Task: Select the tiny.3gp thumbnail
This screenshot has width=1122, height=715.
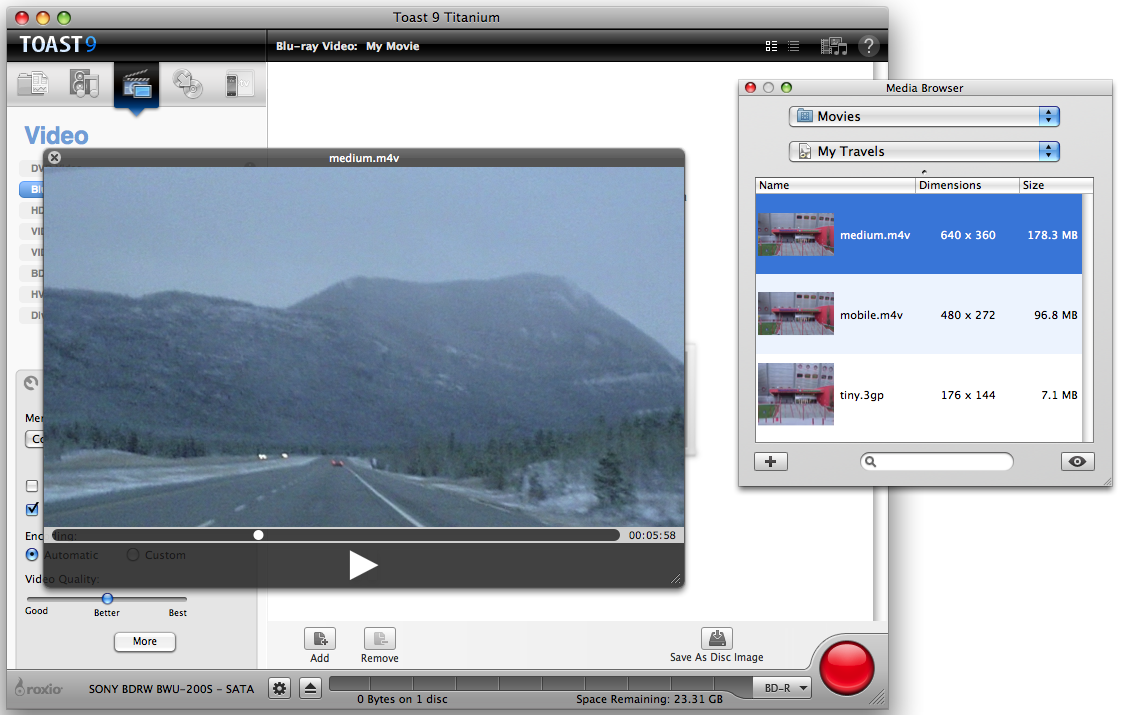Action: [796, 394]
